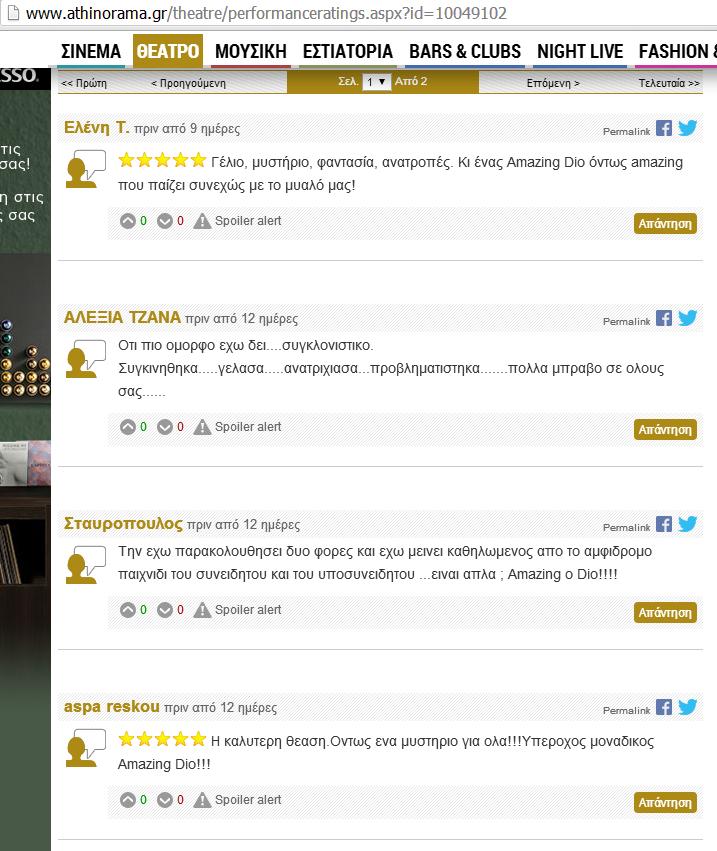This screenshot has width=717, height=851.
Task: Open the aspa reskou user profile name
Action: (112, 706)
